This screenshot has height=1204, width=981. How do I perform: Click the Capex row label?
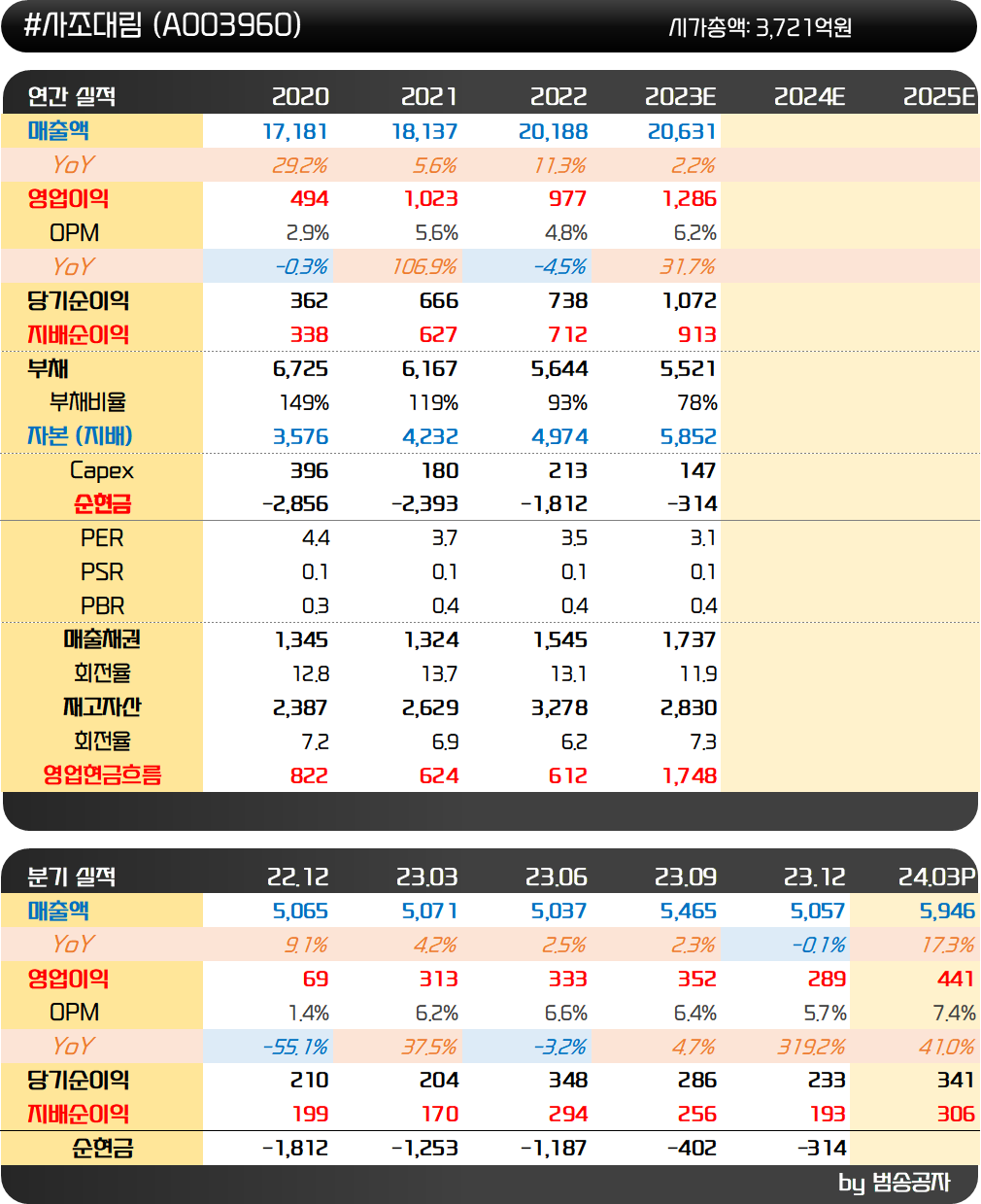pyautogui.click(x=102, y=470)
